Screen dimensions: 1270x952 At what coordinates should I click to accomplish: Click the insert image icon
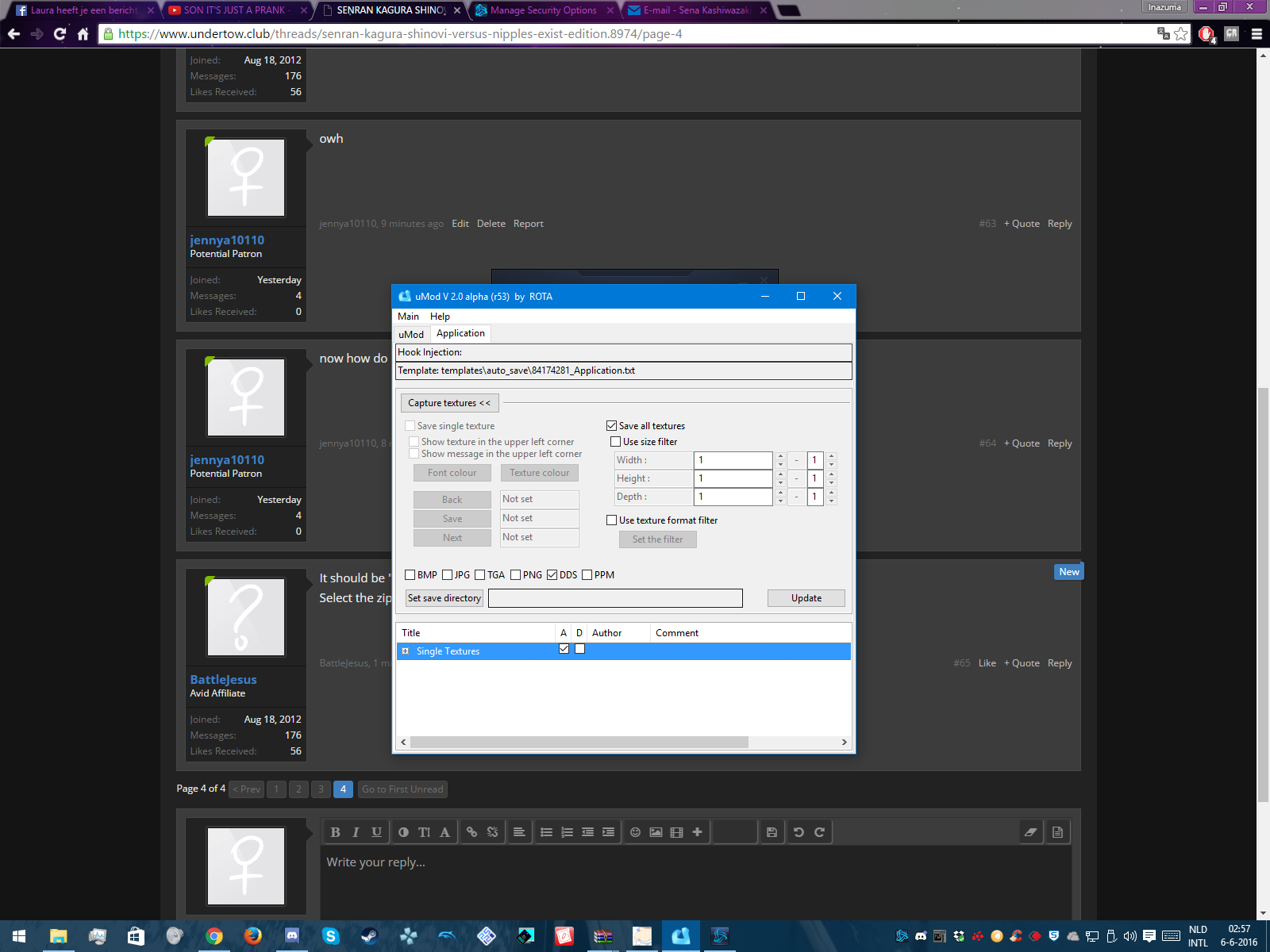[656, 832]
